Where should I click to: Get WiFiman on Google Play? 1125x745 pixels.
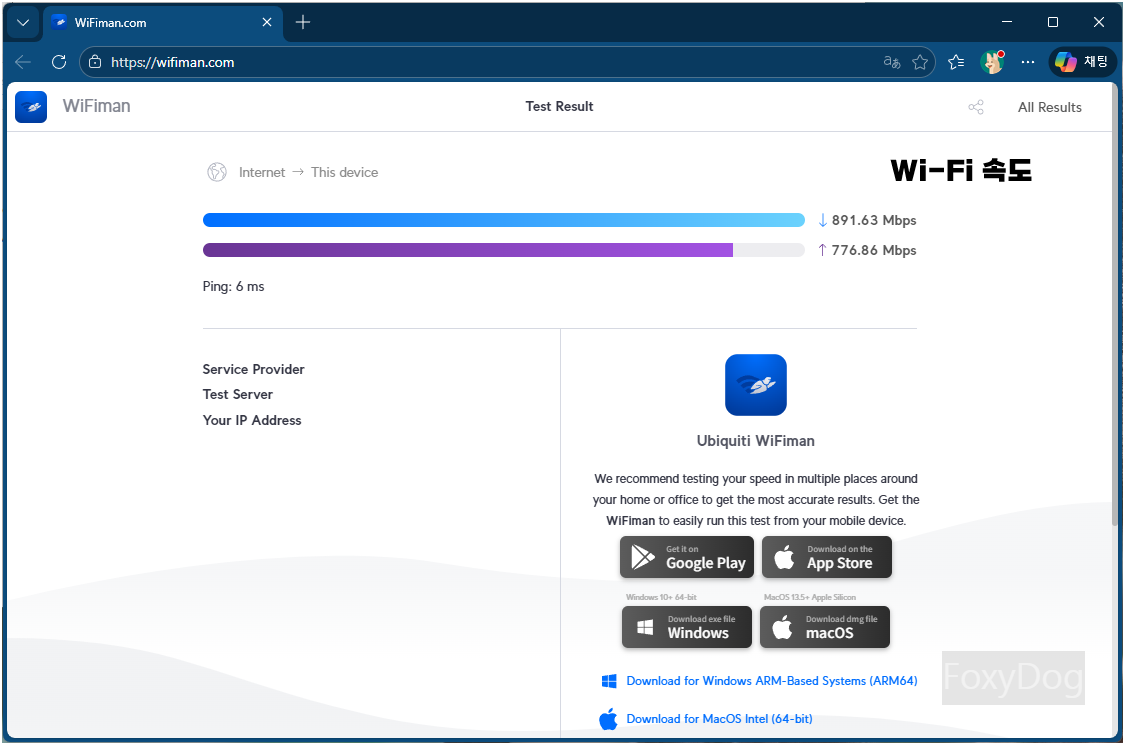[687, 557]
